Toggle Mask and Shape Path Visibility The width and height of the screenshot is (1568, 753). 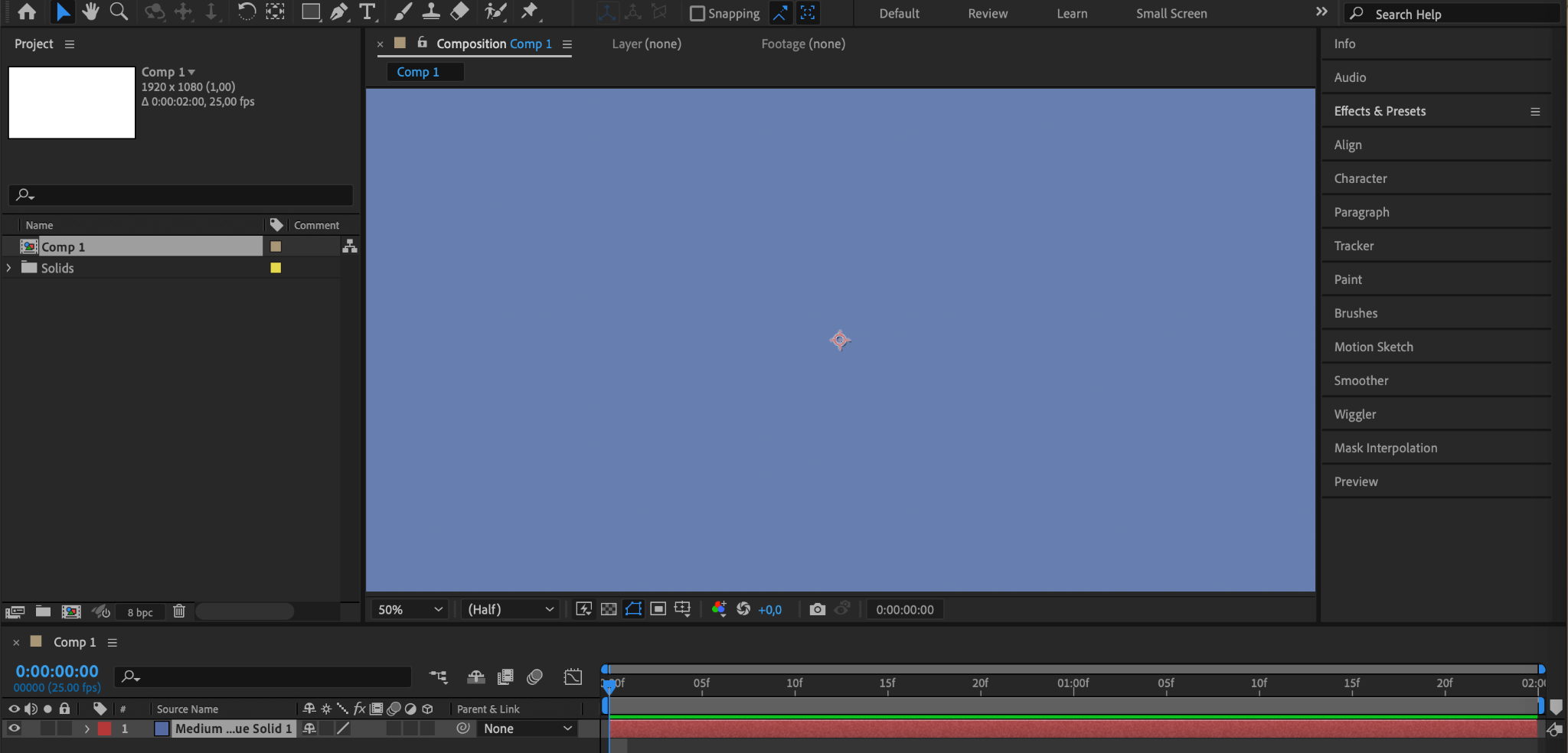click(x=633, y=609)
